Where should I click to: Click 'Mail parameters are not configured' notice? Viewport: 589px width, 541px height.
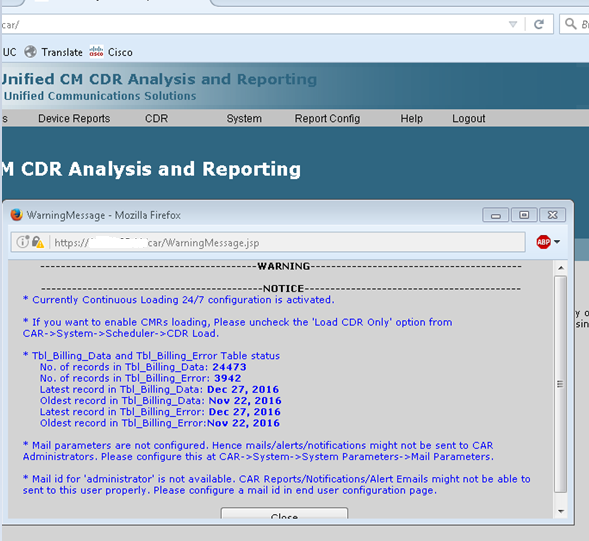[258, 451]
